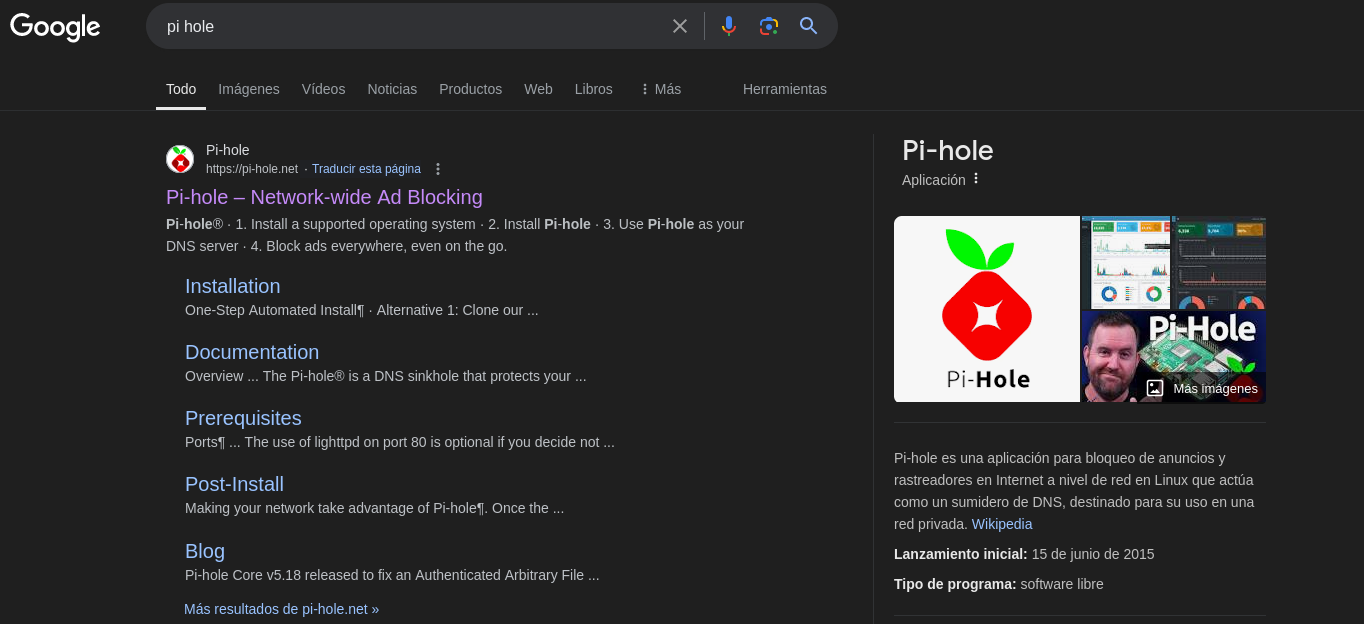Select the Todo tab
Viewport: 1364px width, 624px height.
click(x=181, y=89)
